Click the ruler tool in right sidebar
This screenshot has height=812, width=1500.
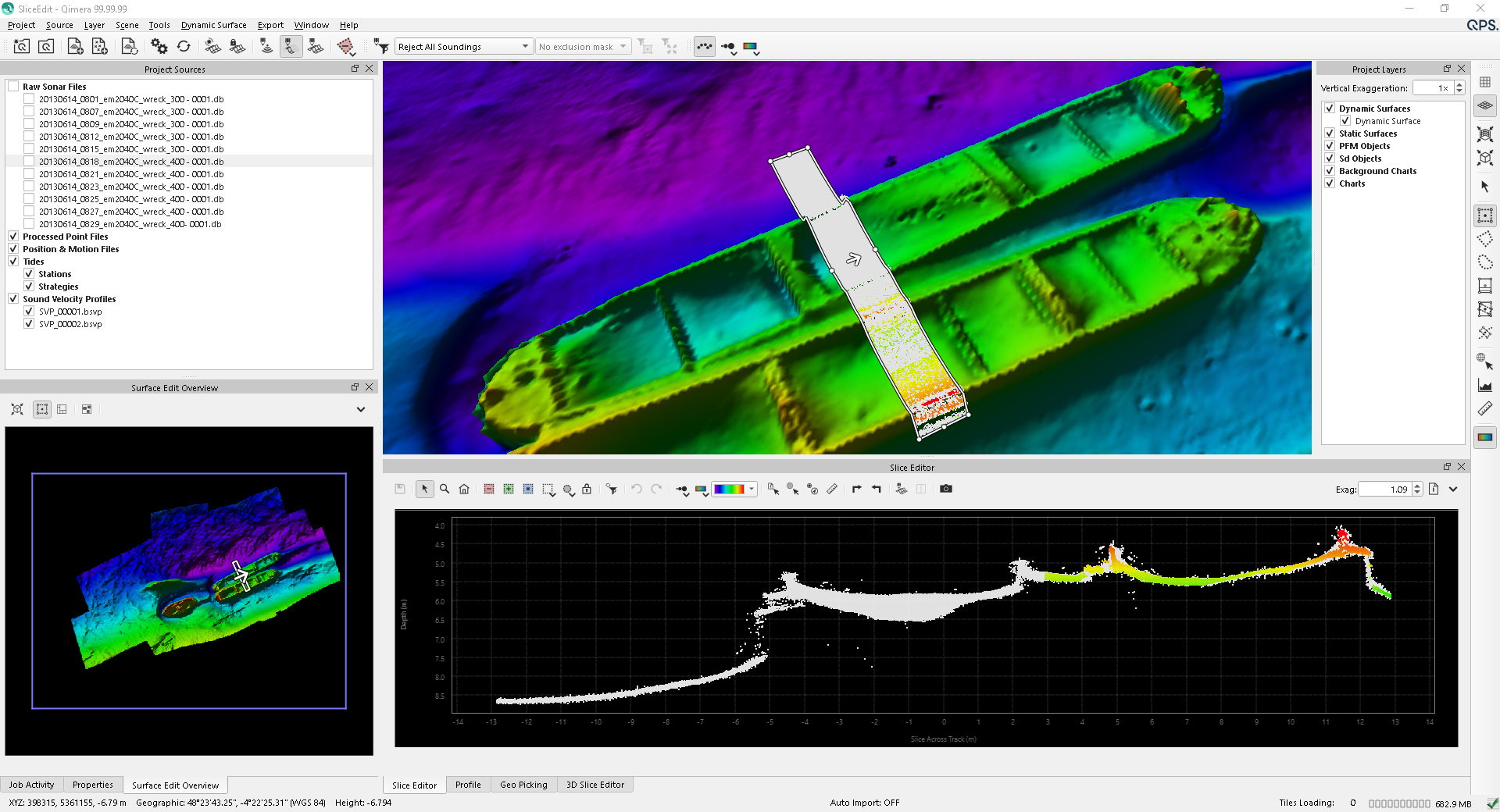coord(1484,408)
